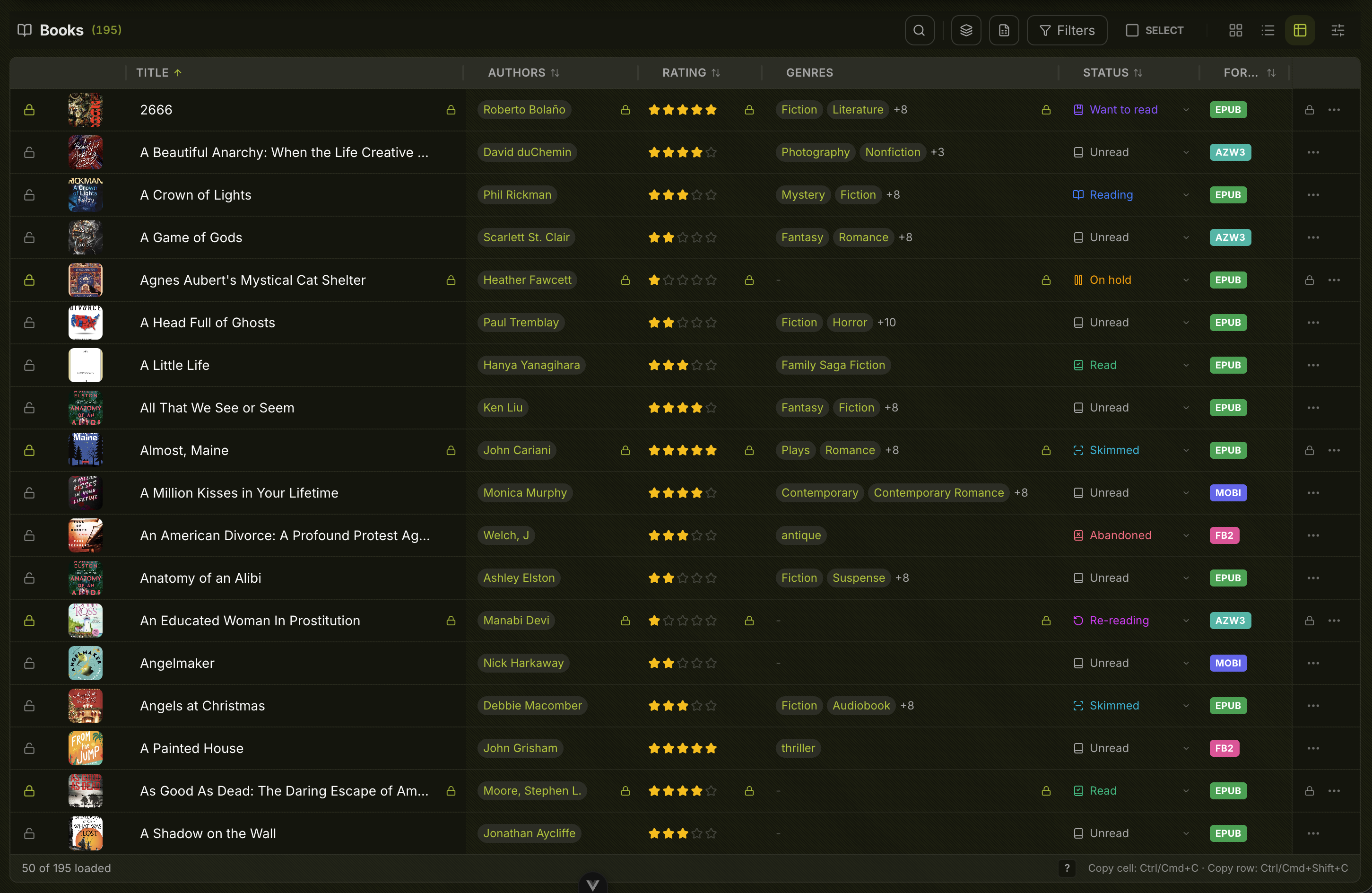Viewport: 1372px width, 893px height.
Task: Open more options for 2666 row
Action: tap(1334, 110)
